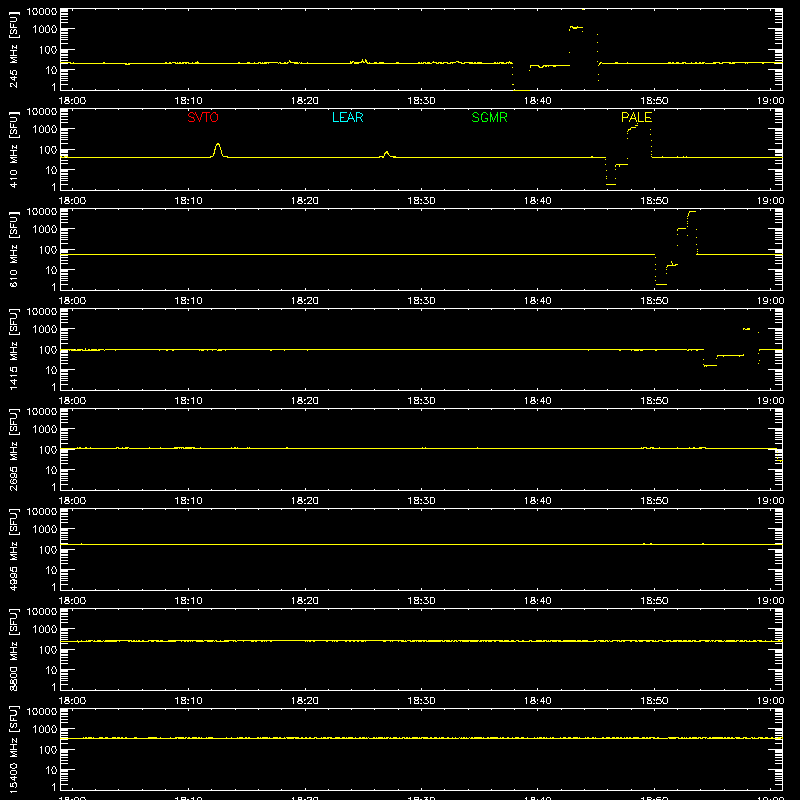Click the 18:40 tick label under 245 MHz panel
Image resolution: width=800 pixels, height=800 pixels.
(538, 101)
